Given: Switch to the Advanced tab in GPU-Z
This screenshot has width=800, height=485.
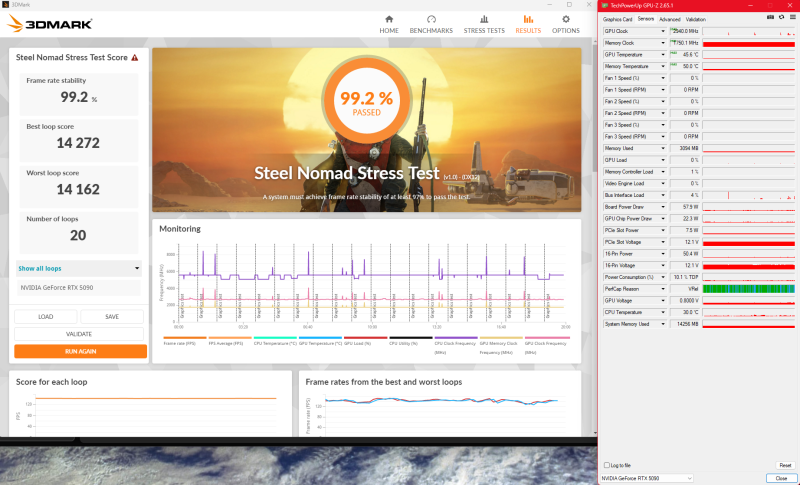Looking at the screenshot, I should click(669, 19).
